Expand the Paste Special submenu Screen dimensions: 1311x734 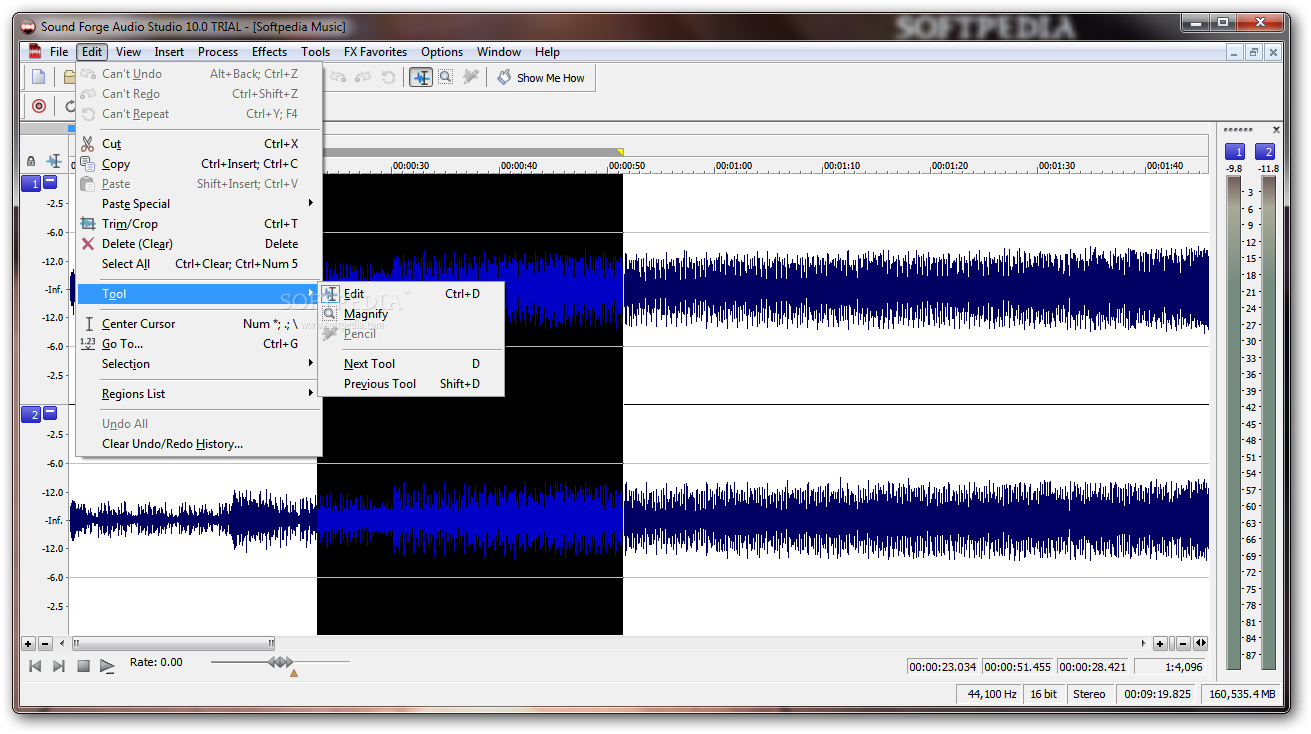coord(199,204)
